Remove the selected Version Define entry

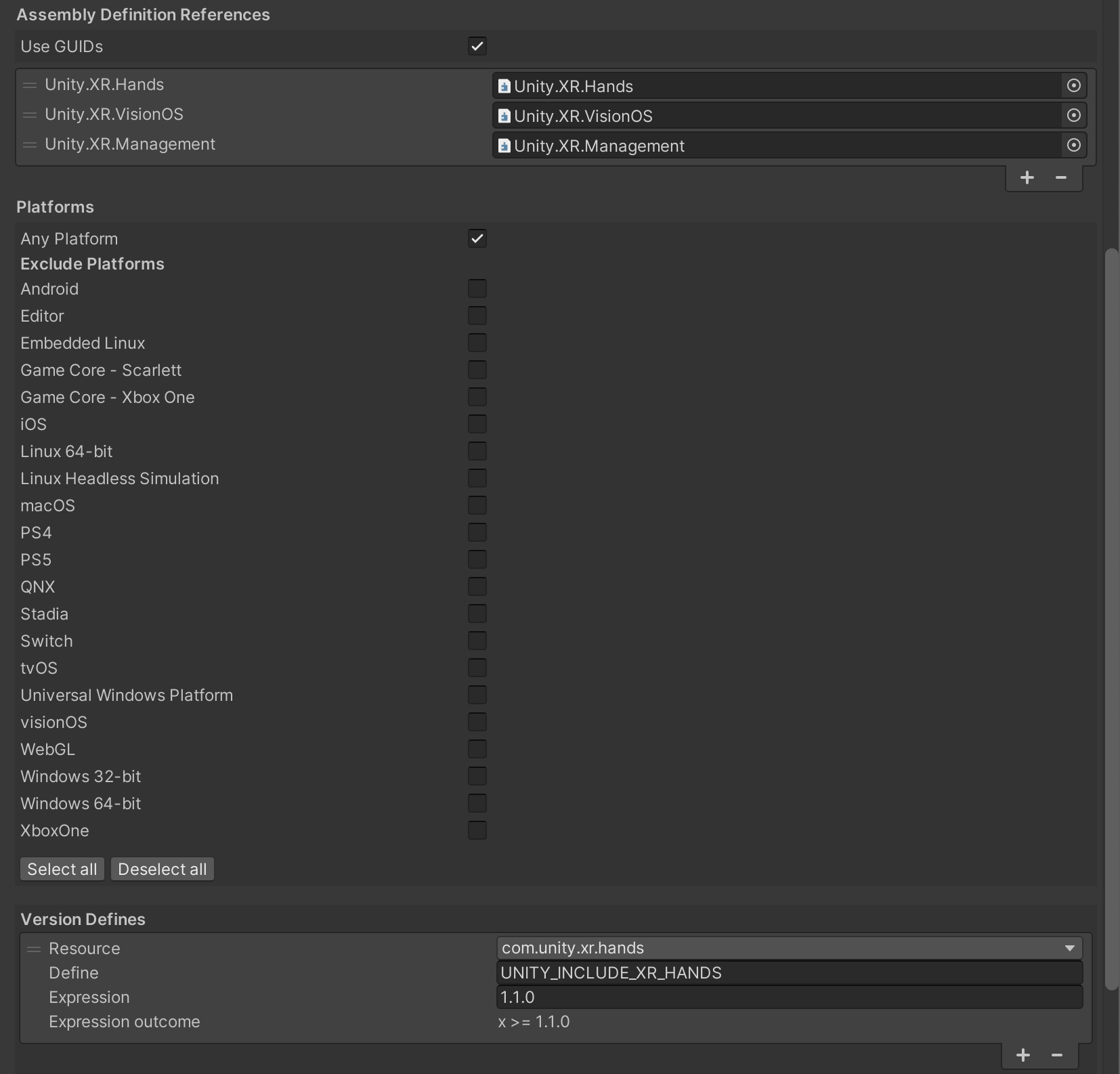click(1057, 1054)
